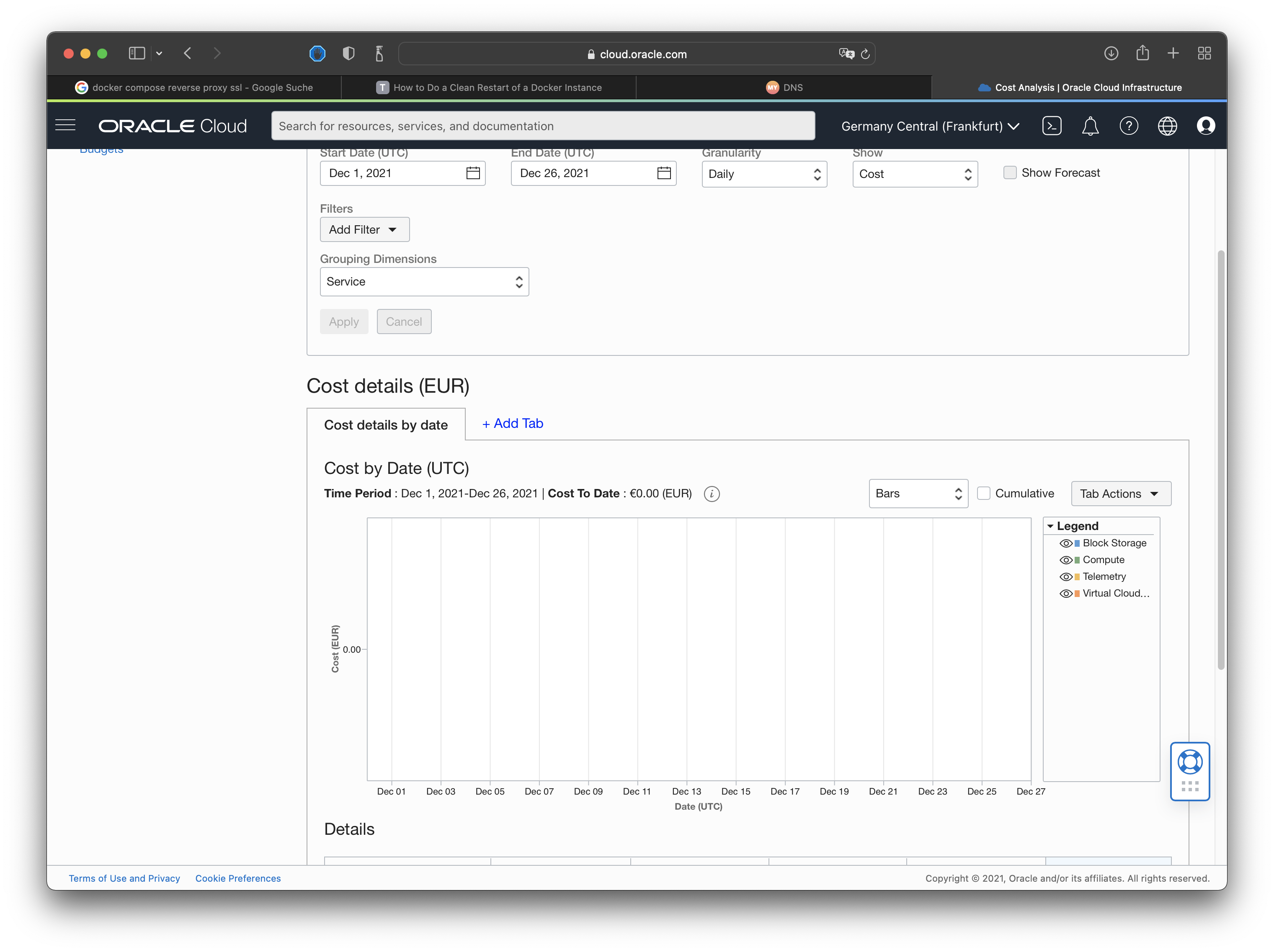Click the translate icon in address bar
This screenshot has height=952, width=1274.
click(846, 54)
